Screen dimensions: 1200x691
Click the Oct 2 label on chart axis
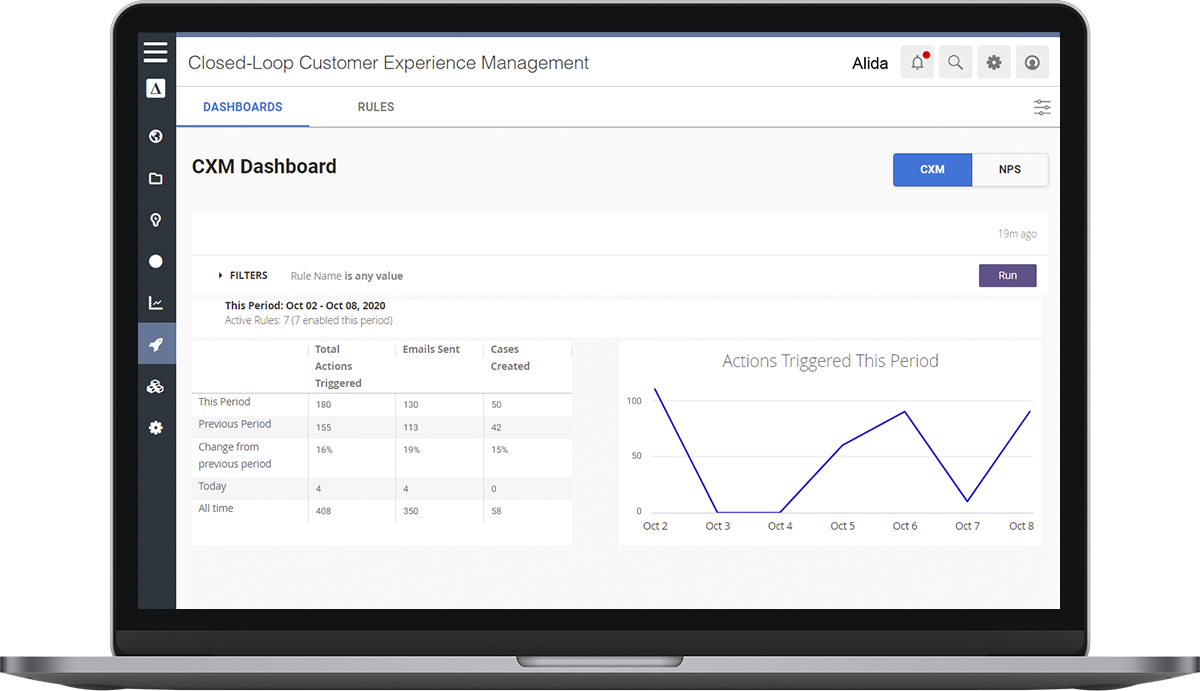655,526
